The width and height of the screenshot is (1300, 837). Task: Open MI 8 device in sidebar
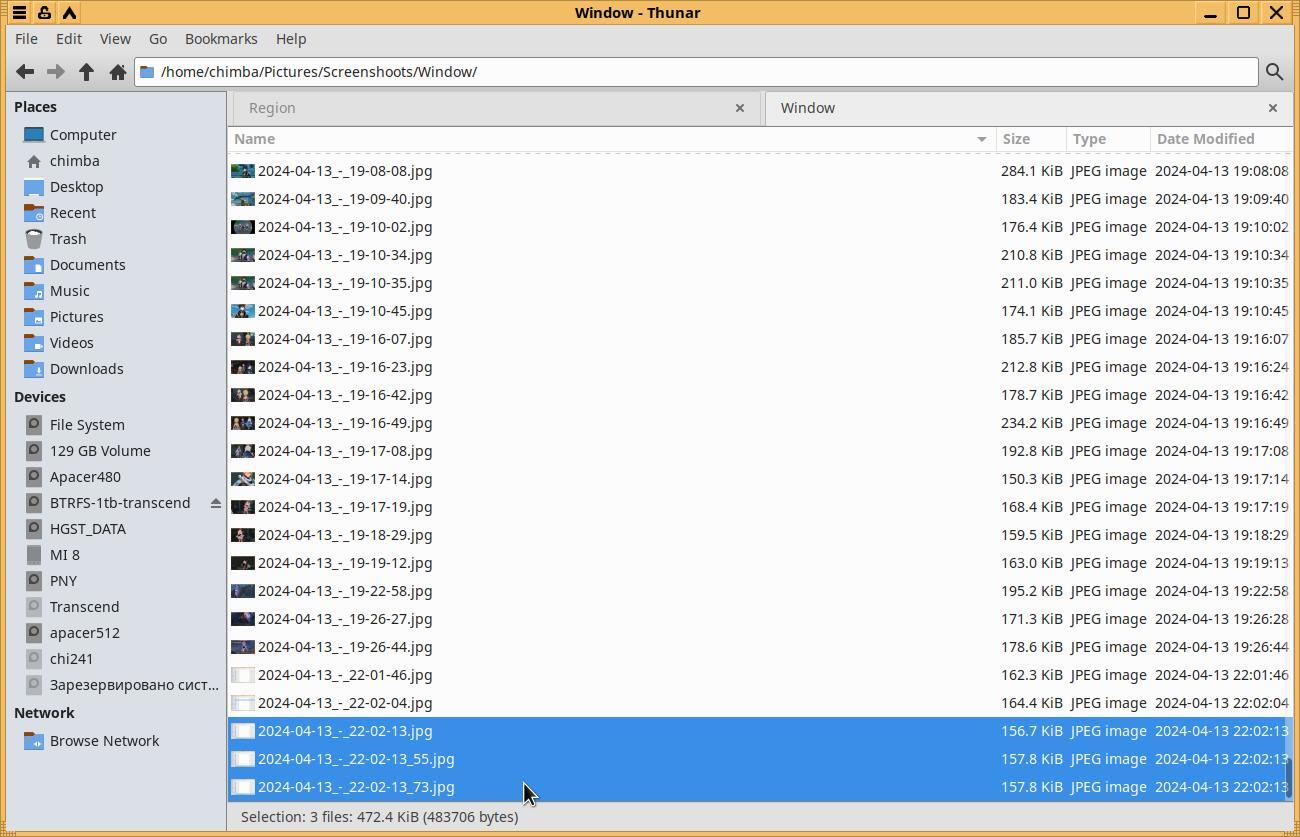click(65, 555)
